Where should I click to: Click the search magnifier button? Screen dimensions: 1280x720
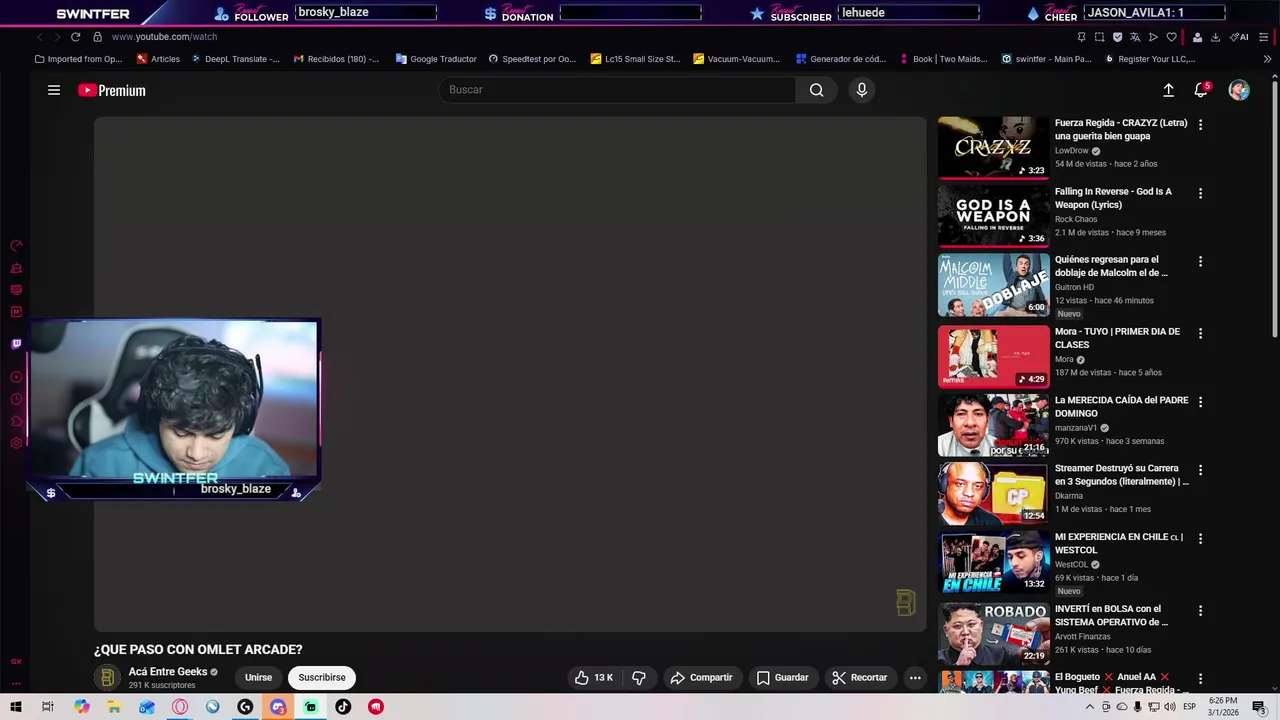(816, 90)
